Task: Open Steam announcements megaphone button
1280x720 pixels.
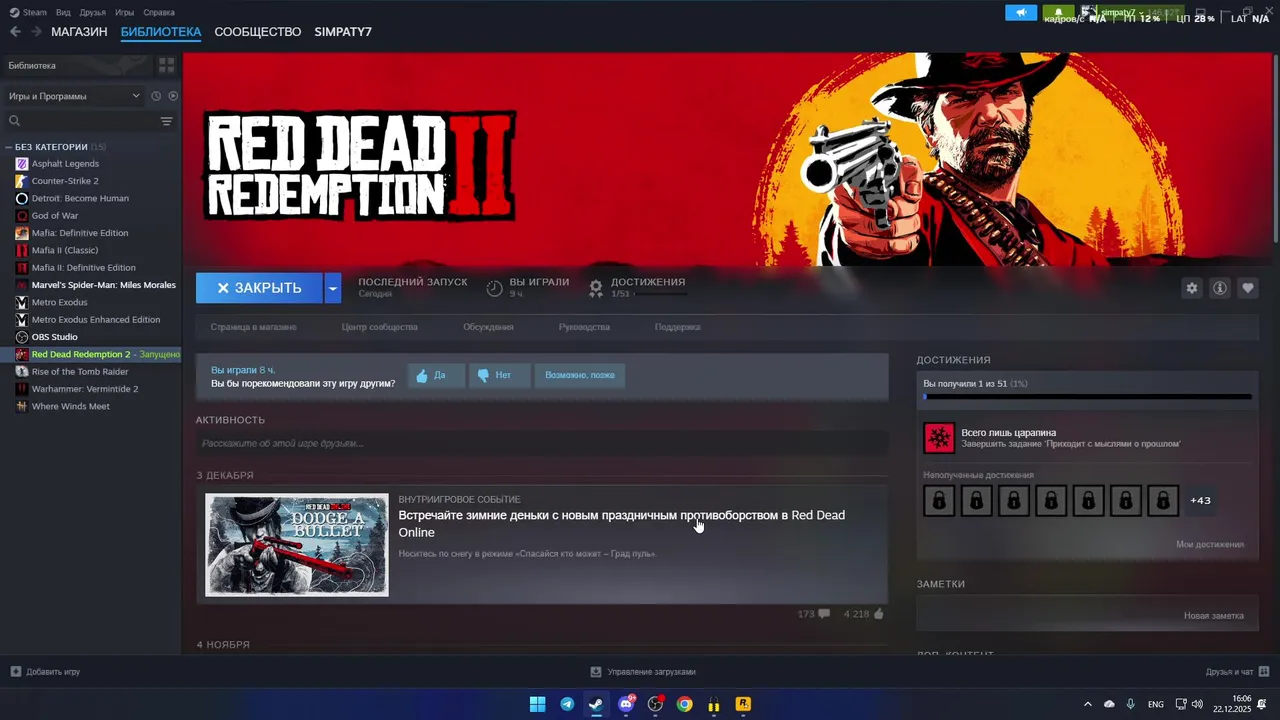Action: pyautogui.click(x=1021, y=13)
